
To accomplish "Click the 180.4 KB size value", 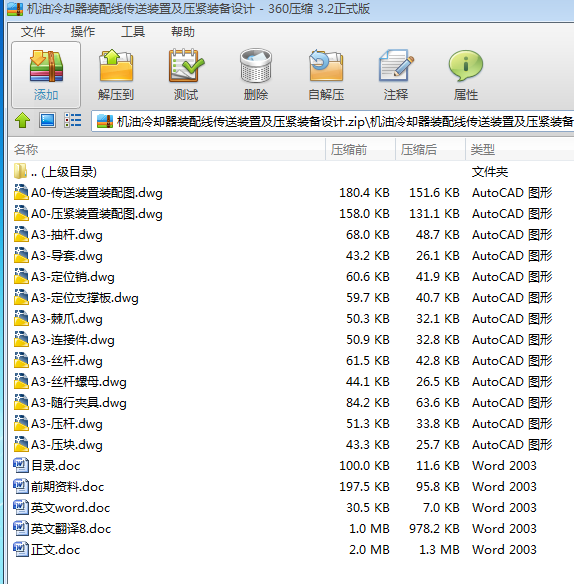I will pyautogui.click(x=364, y=193).
